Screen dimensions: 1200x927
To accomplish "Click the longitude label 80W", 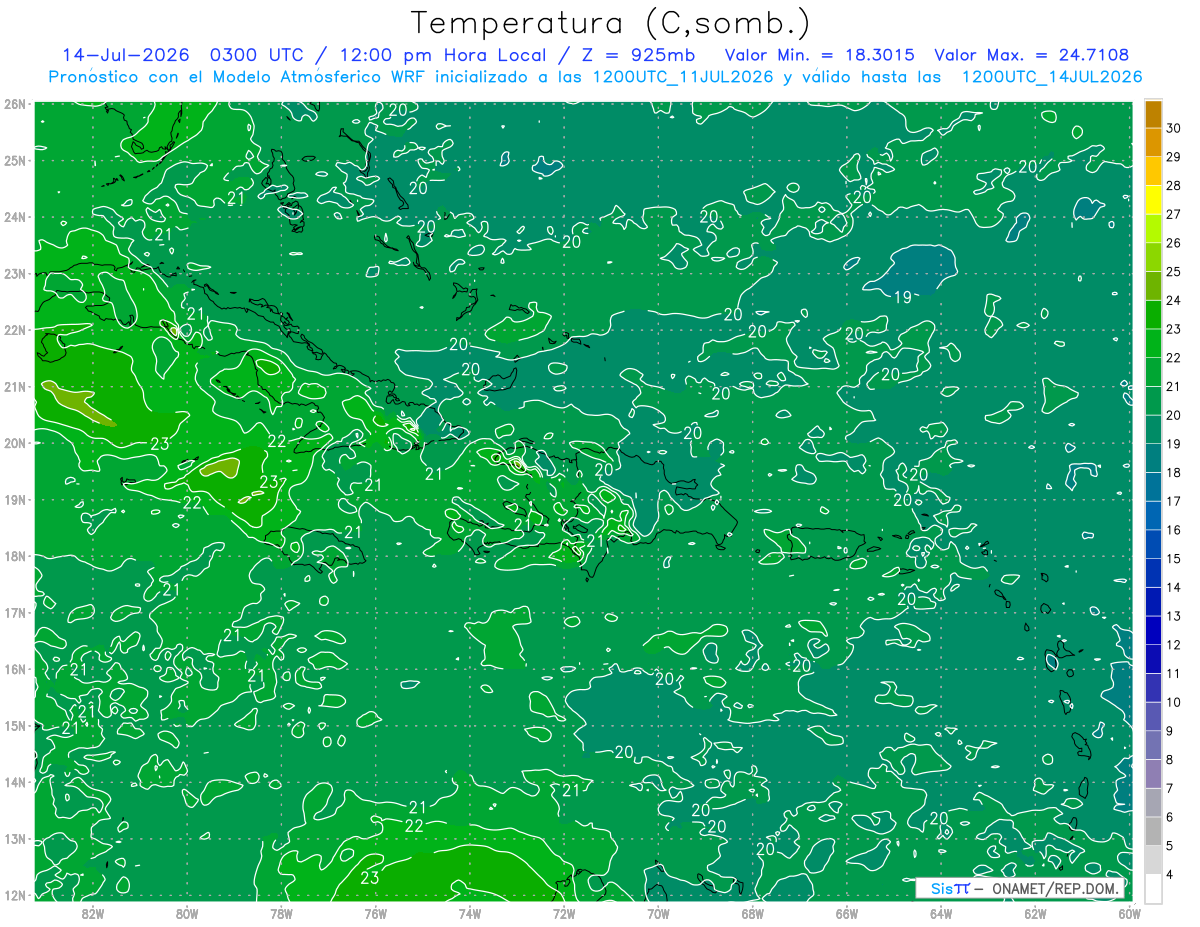I will [186, 913].
